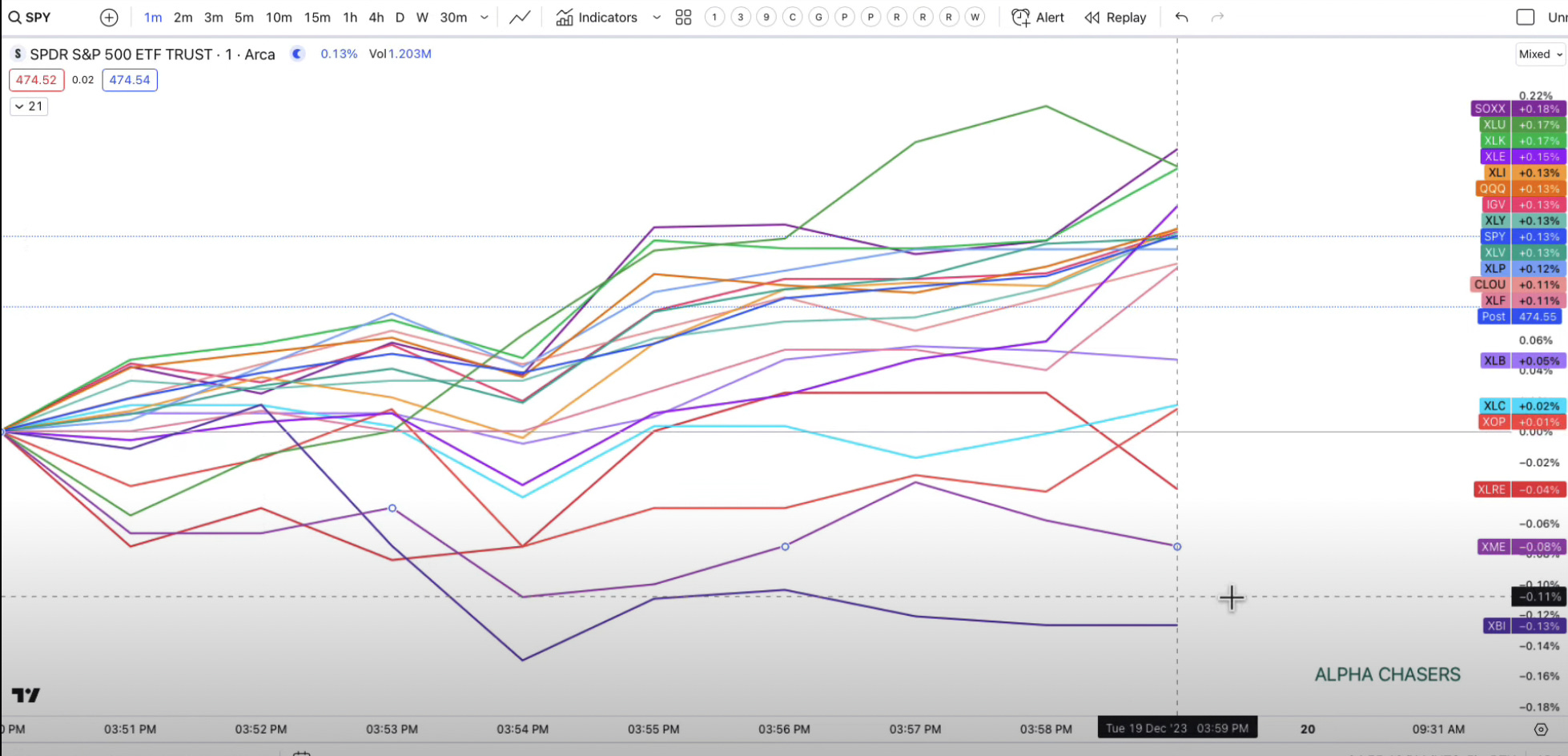Viewport: 1568px width, 756px height.
Task: Click the XLU +0.17% scale label
Action: pyautogui.click(x=1522, y=125)
